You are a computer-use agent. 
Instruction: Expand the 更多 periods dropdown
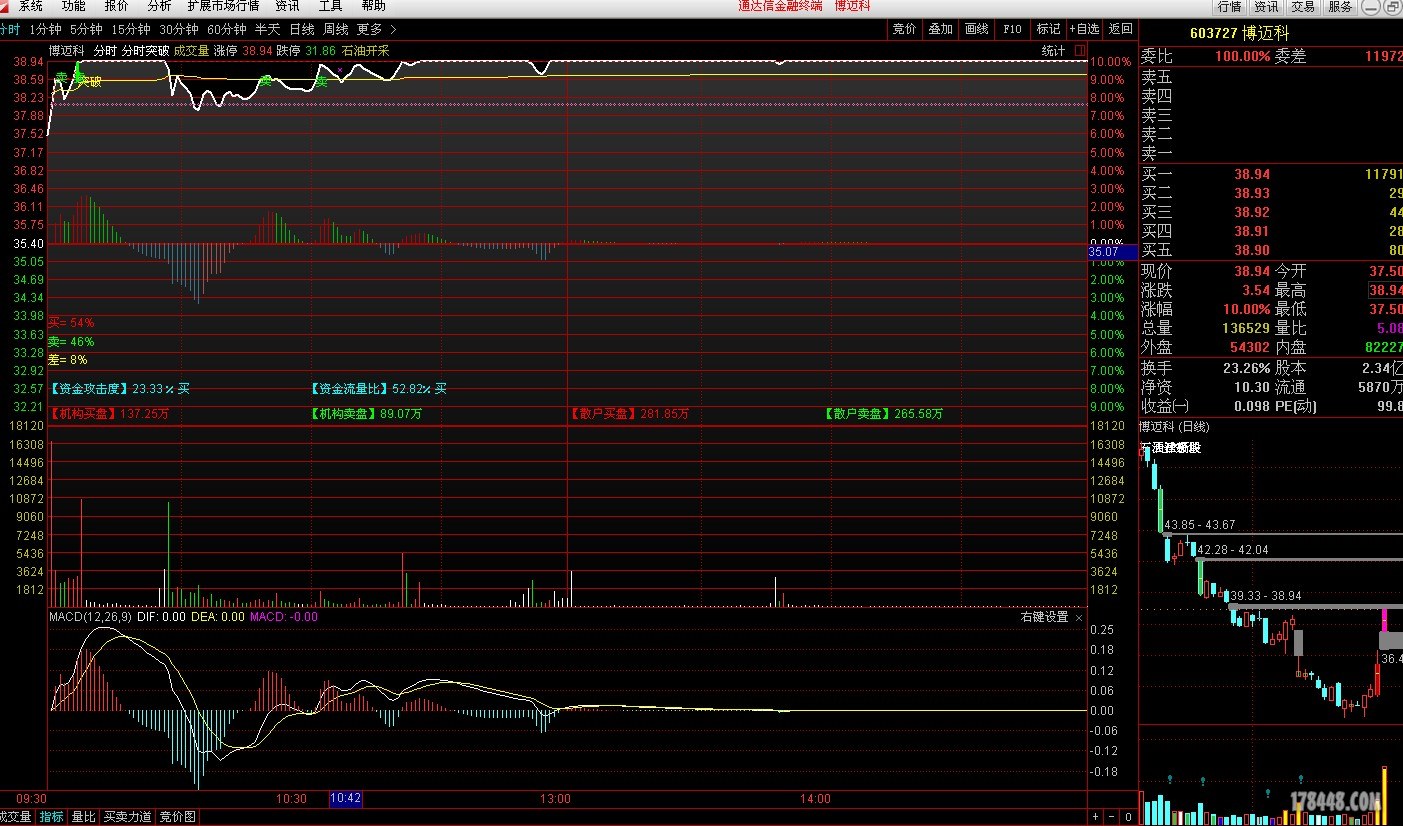click(376, 29)
